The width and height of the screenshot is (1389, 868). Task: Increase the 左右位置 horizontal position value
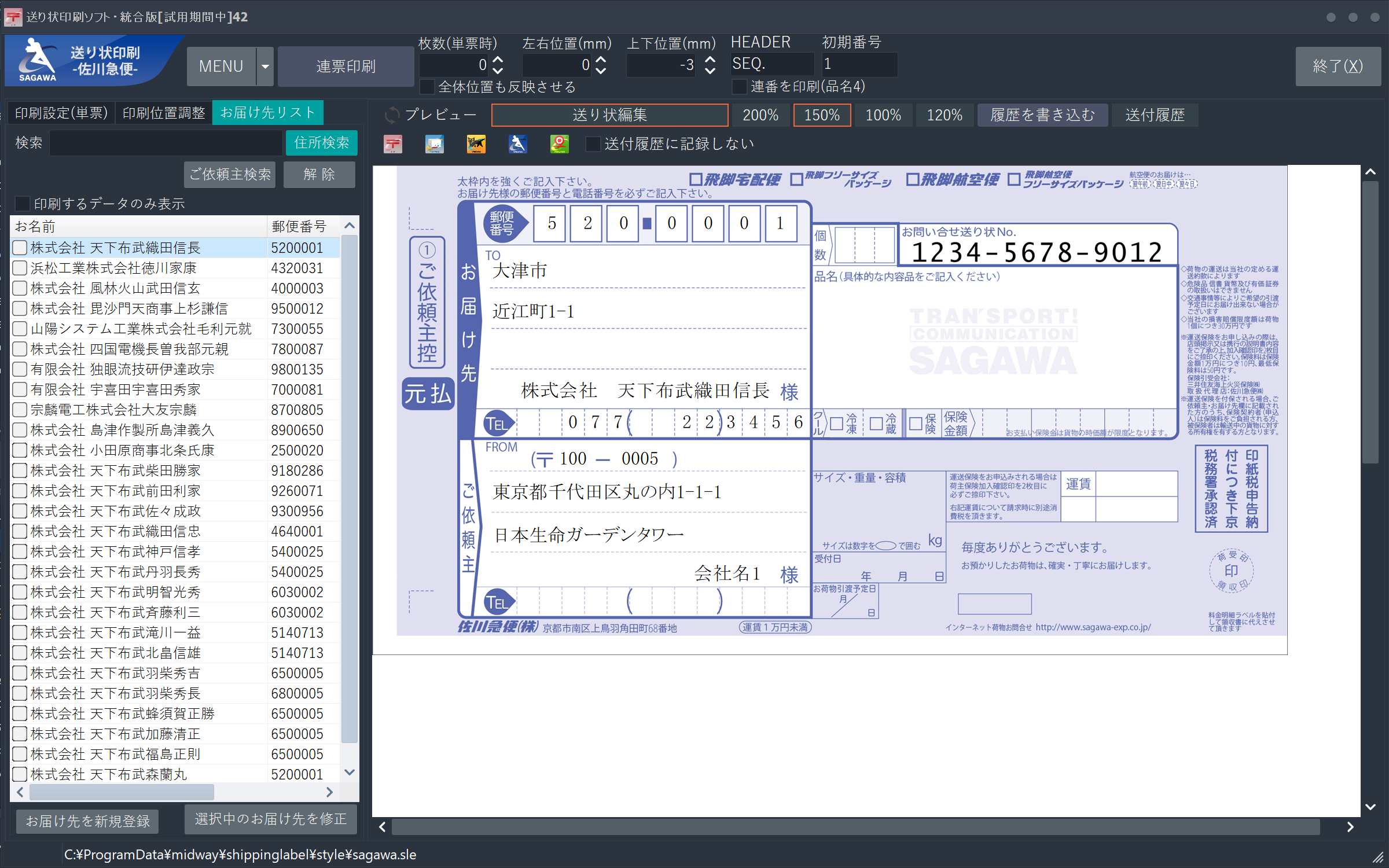coord(601,60)
